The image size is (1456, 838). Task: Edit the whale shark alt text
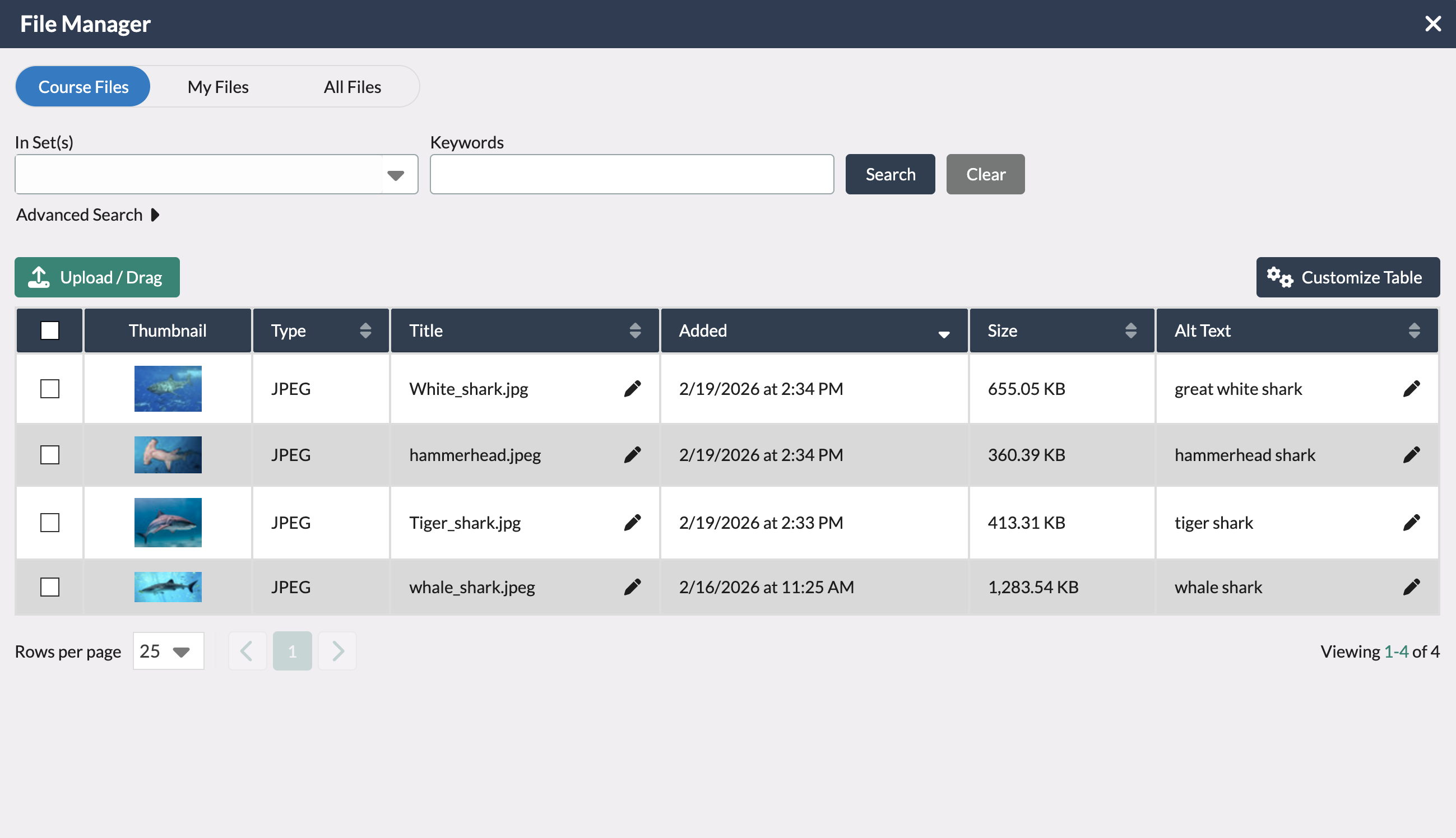pyautogui.click(x=1412, y=586)
